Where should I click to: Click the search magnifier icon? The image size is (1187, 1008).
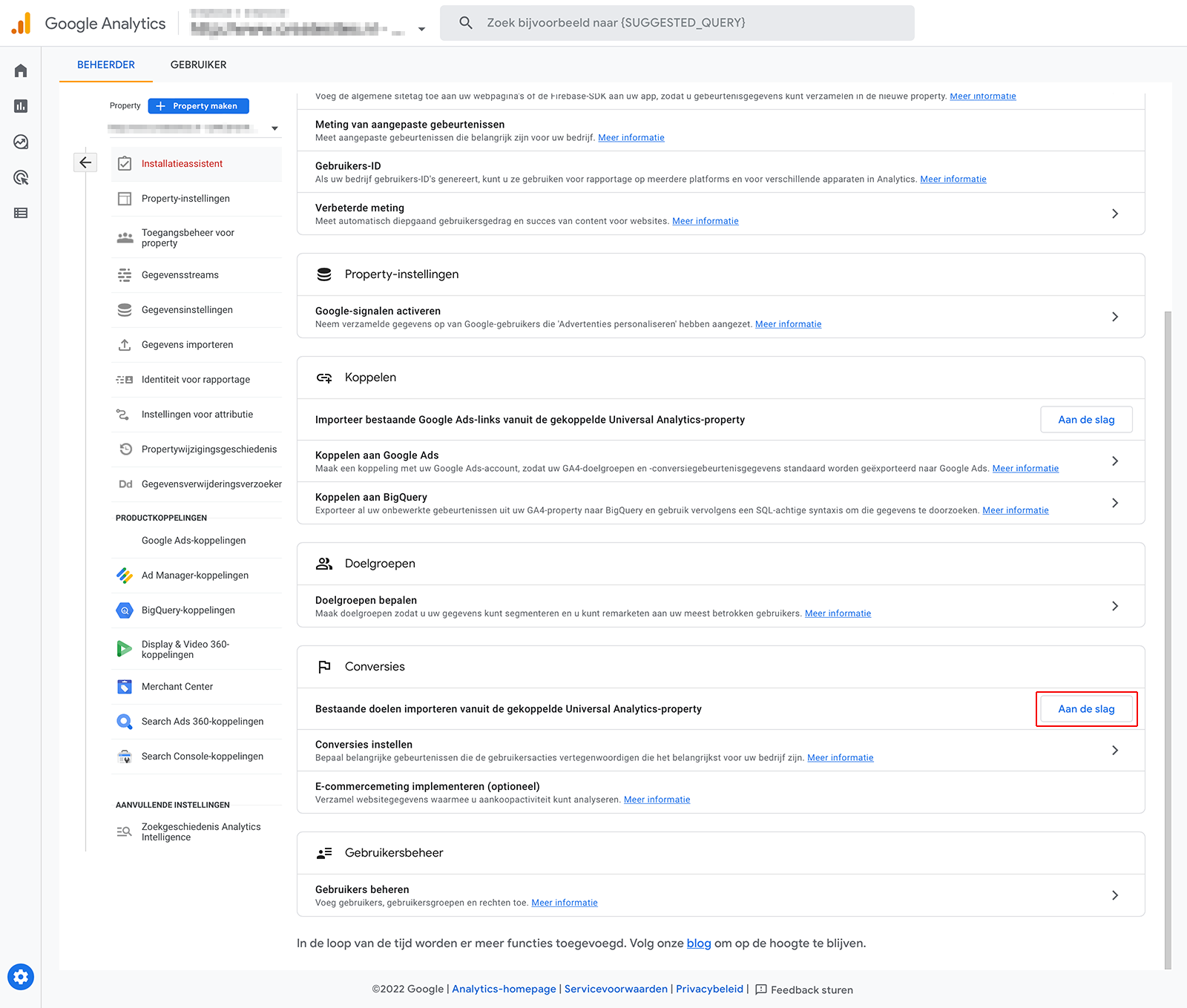[466, 23]
